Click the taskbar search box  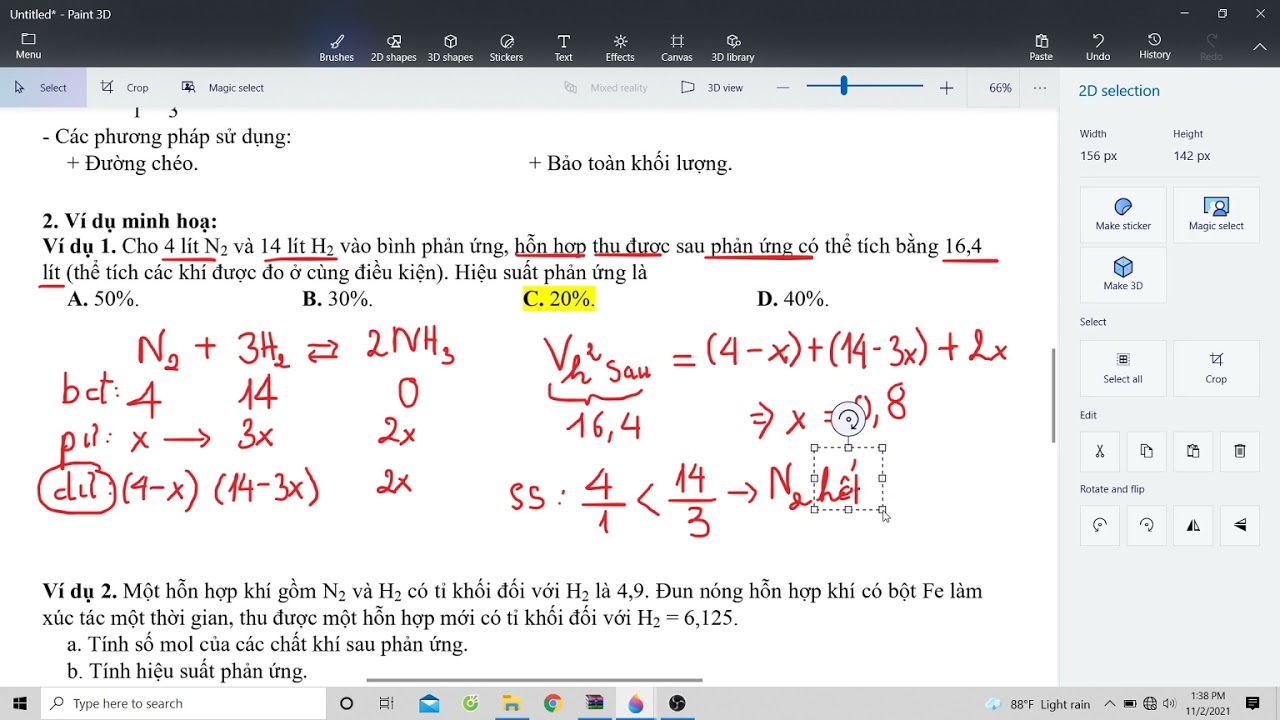(184, 703)
